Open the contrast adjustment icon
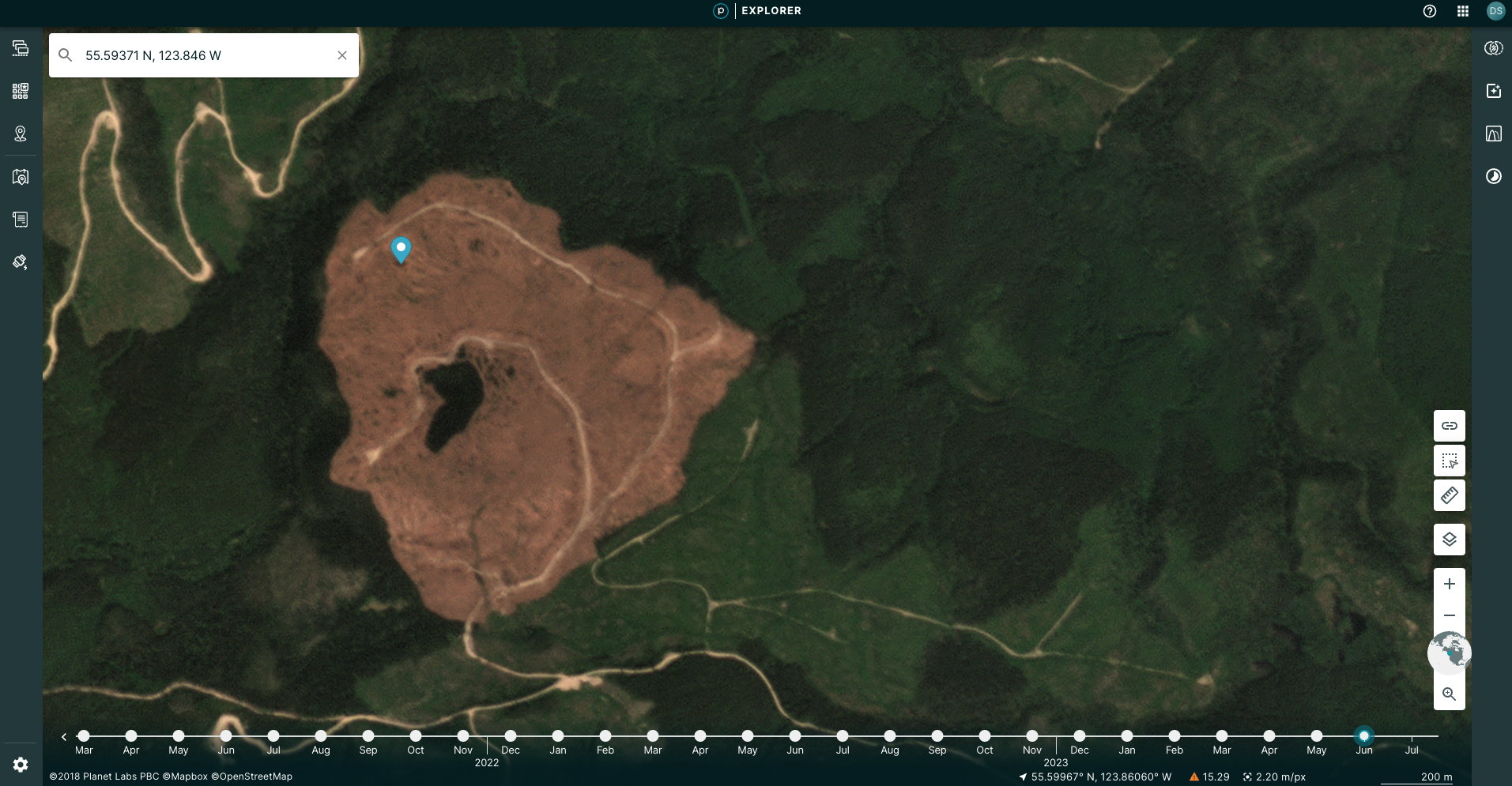This screenshot has width=1512, height=786. 1493,176
